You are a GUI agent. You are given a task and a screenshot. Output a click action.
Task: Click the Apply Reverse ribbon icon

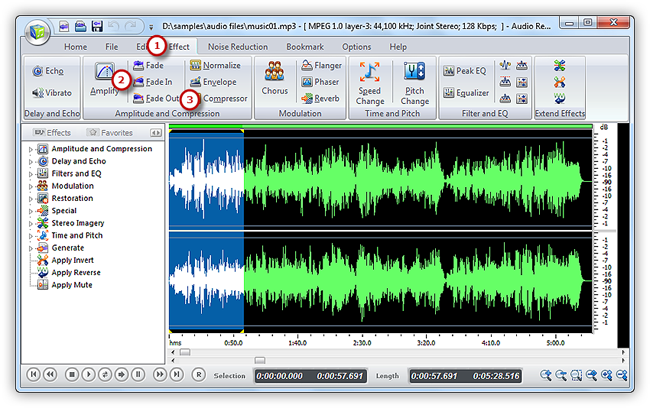coord(559,99)
